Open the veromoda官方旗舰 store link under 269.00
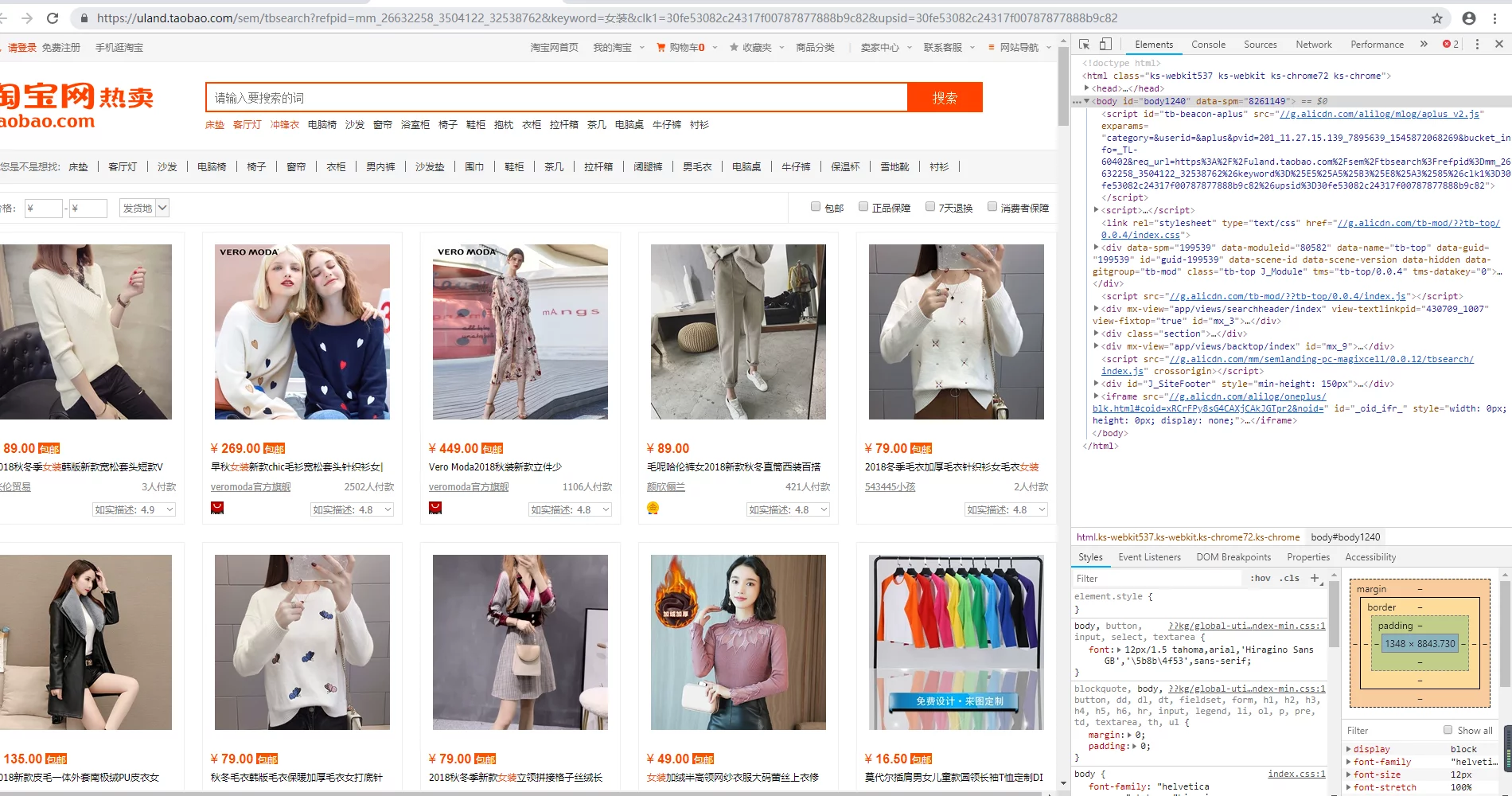 [x=251, y=487]
